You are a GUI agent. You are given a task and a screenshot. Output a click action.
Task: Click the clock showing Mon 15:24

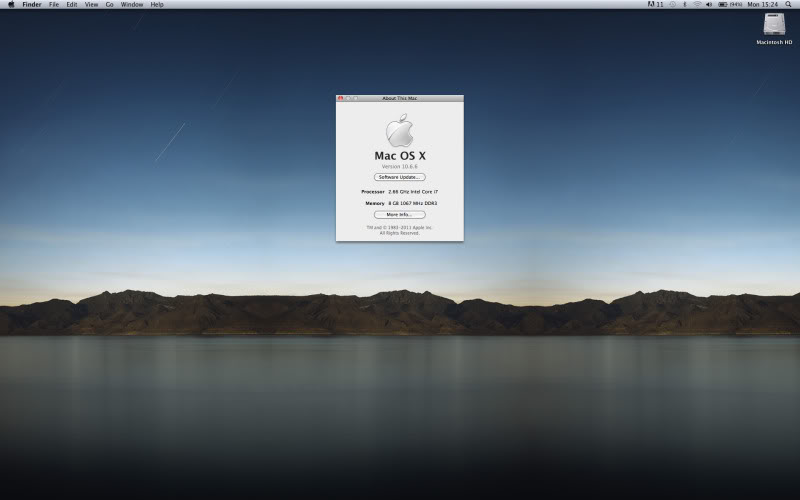click(x=762, y=4)
